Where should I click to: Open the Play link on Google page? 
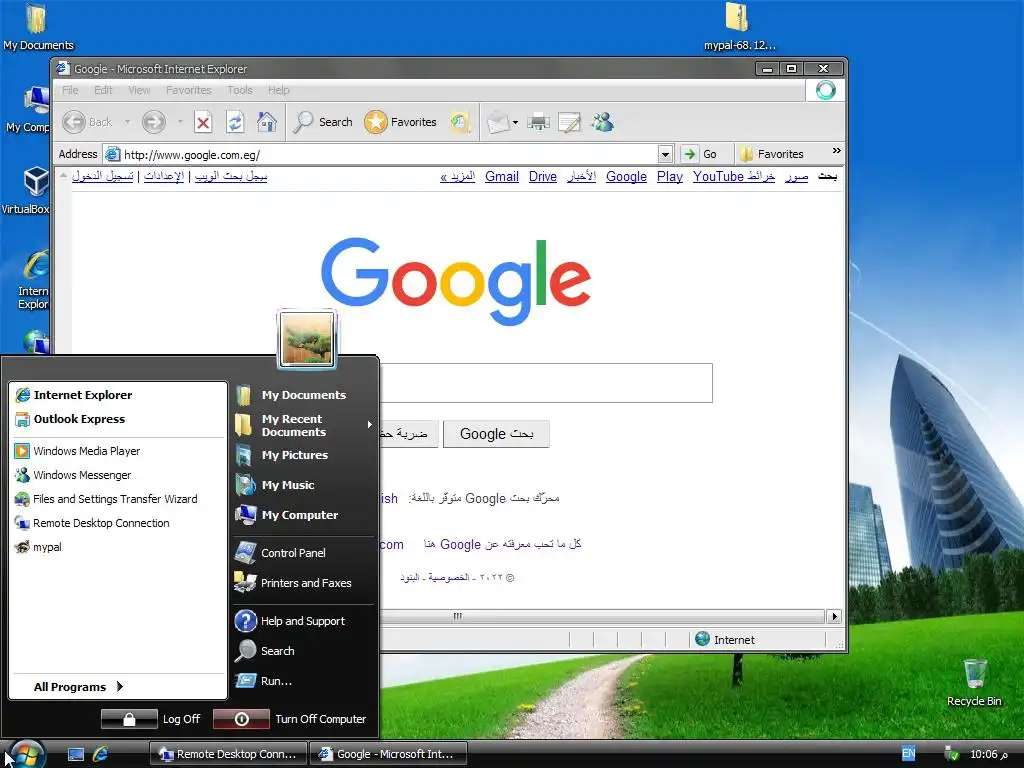(669, 177)
